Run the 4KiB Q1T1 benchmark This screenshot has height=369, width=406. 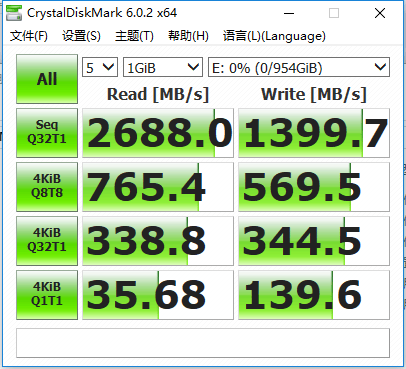[47, 295]
